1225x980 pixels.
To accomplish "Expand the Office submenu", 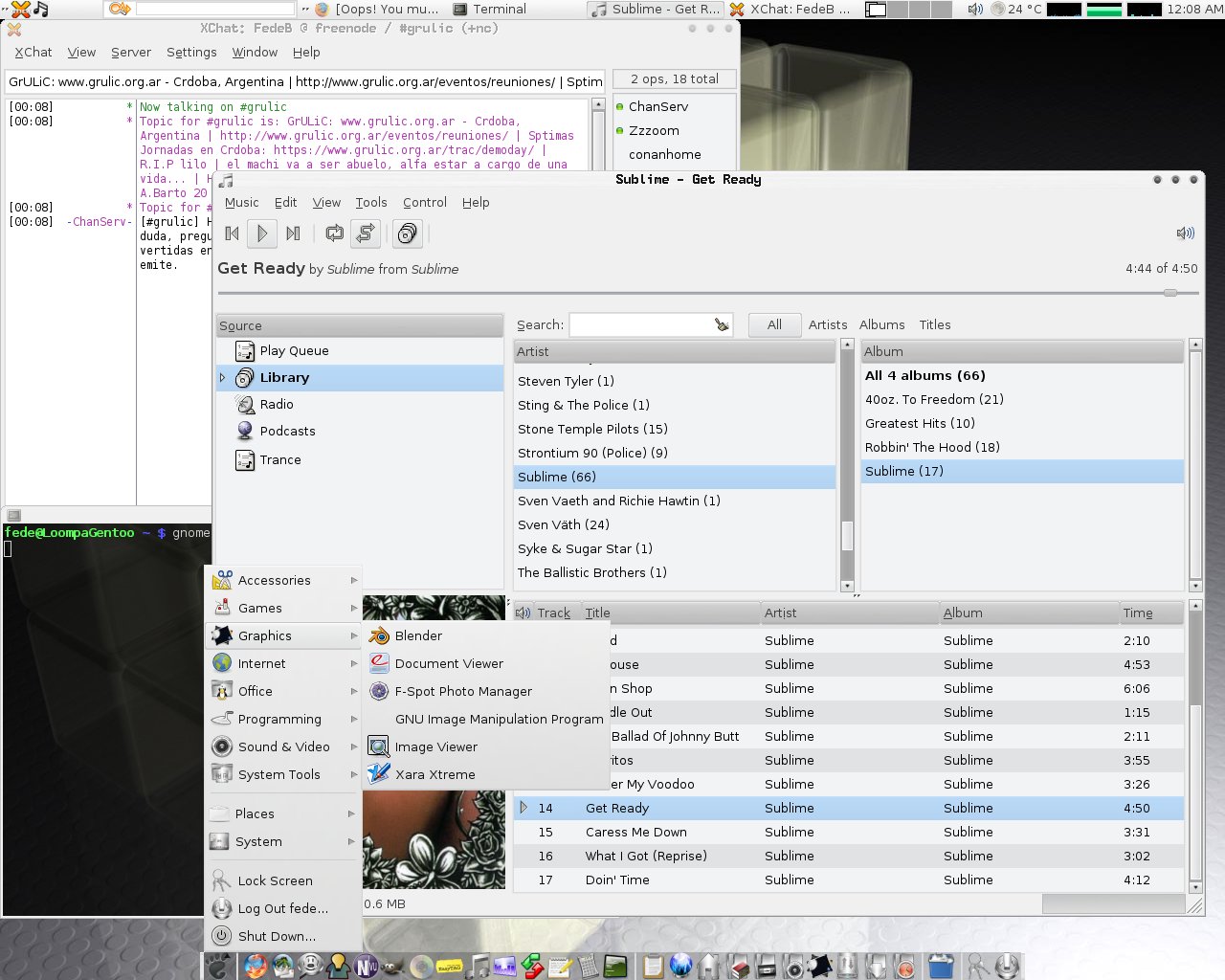I will point(284,691).
